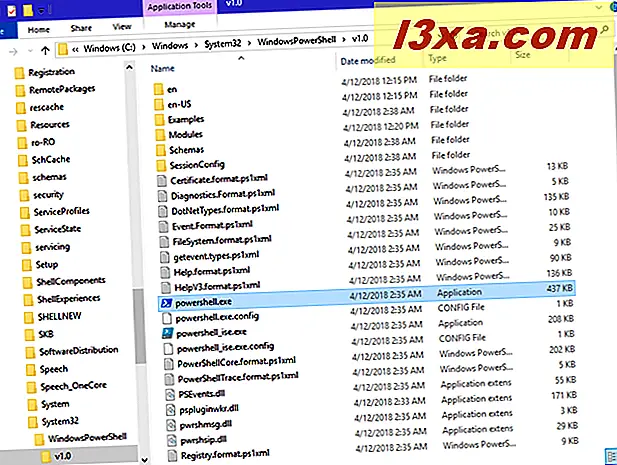This screenshot has height=465, width=617.
Task: Open the en-US folder icon
Action: click(x=159, y=104)
